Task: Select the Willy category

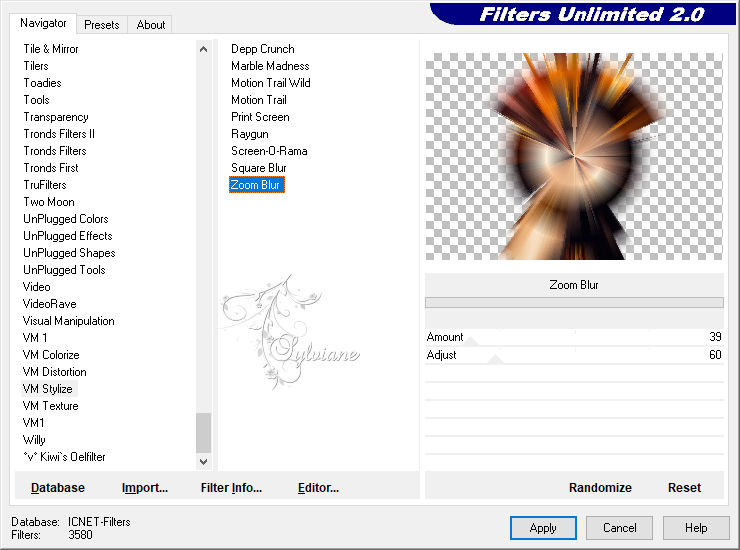Action: pyautogui.click(x=34, y=440)
